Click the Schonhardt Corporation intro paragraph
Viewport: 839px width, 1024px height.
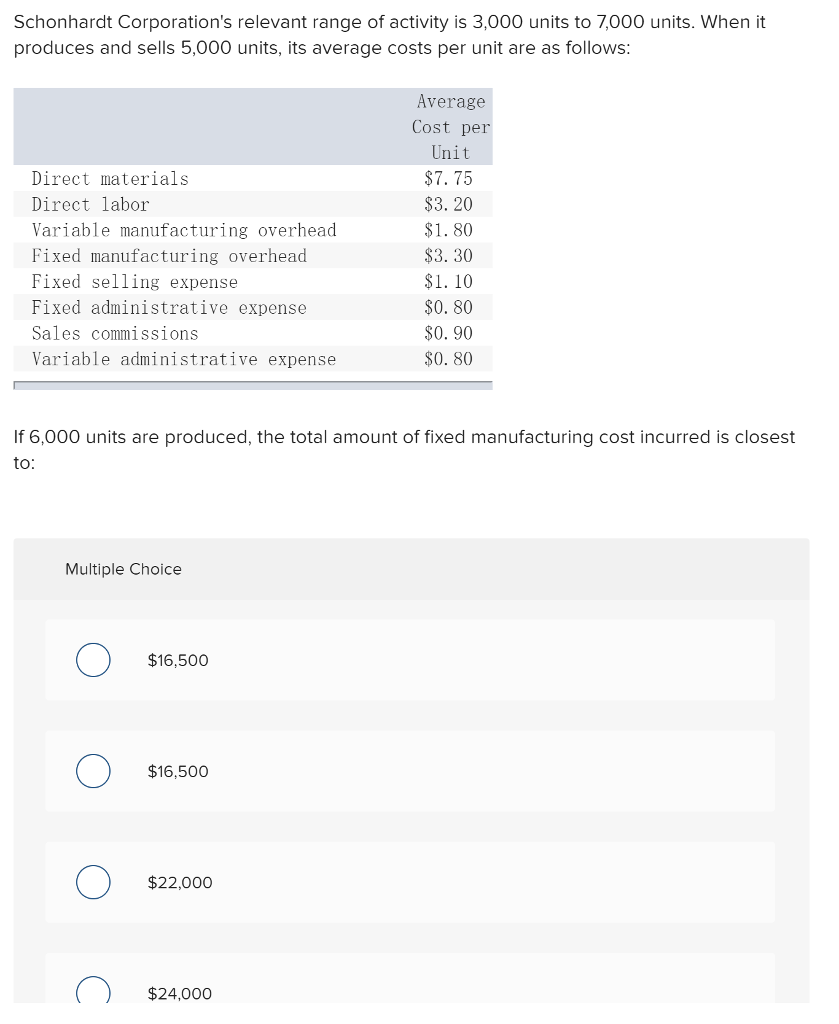[390, 35]
